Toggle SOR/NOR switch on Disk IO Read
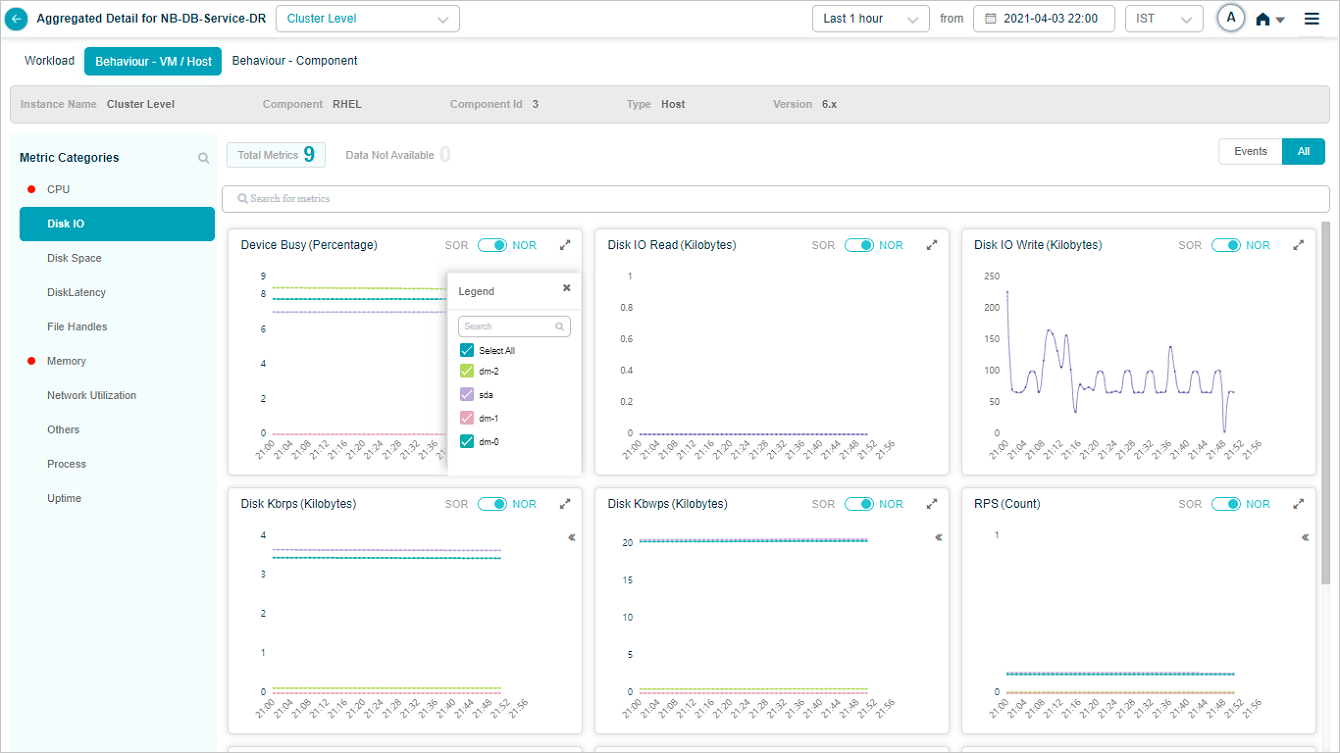The height and width of the screenshot is (753, 1340). coord(859,245)
